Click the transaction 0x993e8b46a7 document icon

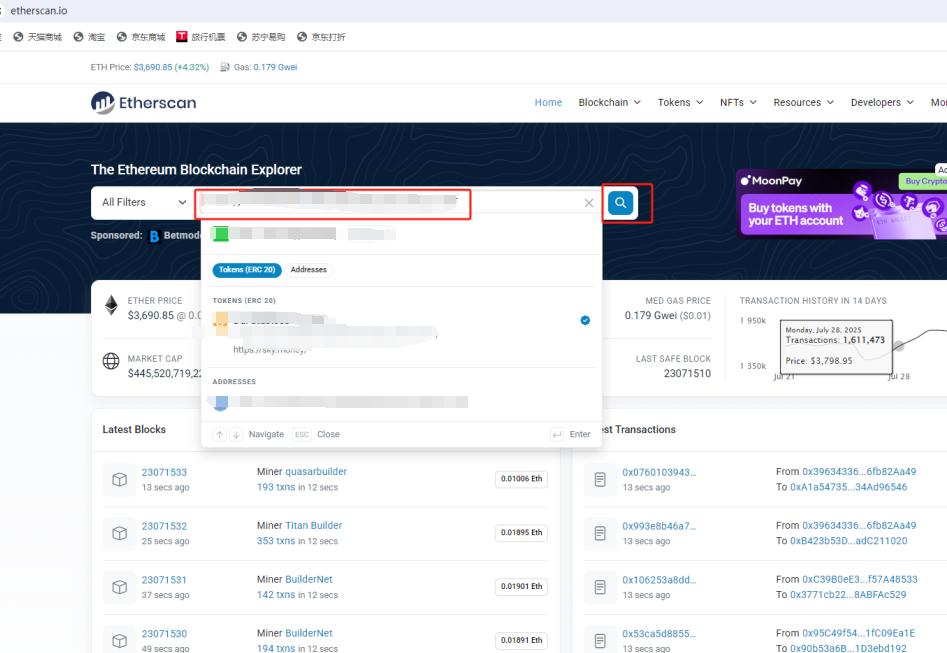pyautogui.click(x=600, y=533)
